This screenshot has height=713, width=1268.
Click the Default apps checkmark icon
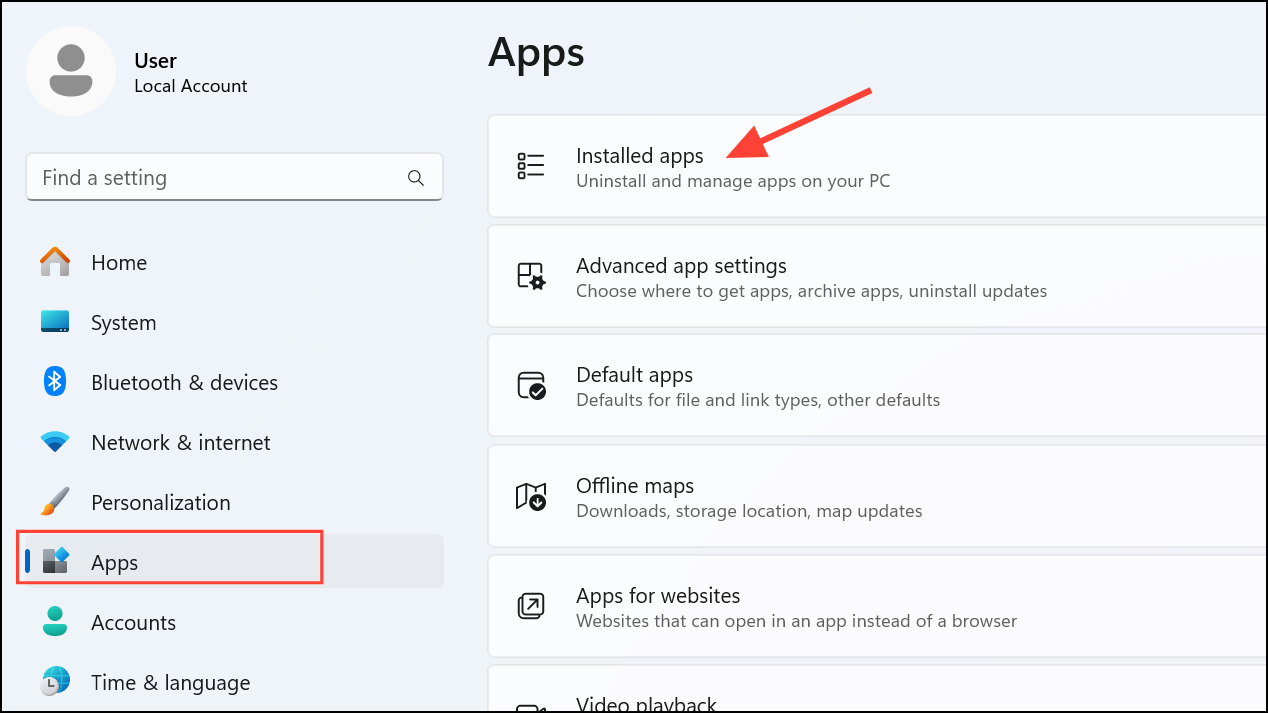click(531, 385)
